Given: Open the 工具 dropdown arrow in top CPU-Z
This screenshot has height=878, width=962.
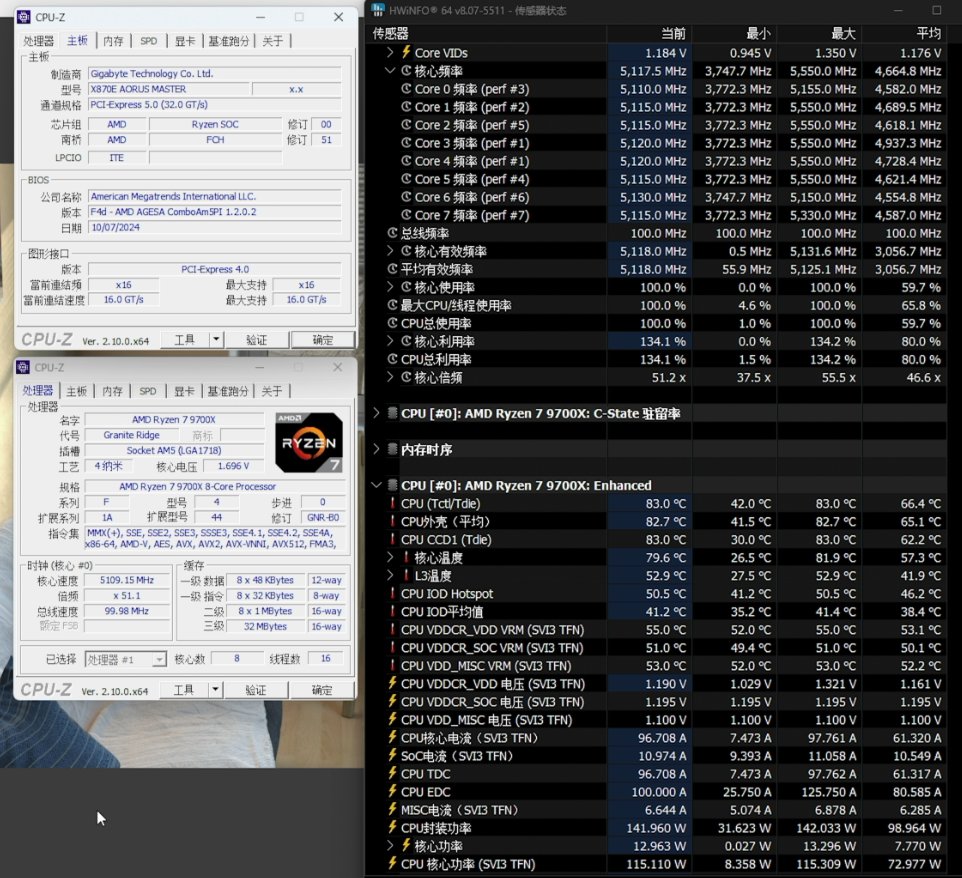Looking at the screenshot, I should pyautogui.click(x=216, y=339).
